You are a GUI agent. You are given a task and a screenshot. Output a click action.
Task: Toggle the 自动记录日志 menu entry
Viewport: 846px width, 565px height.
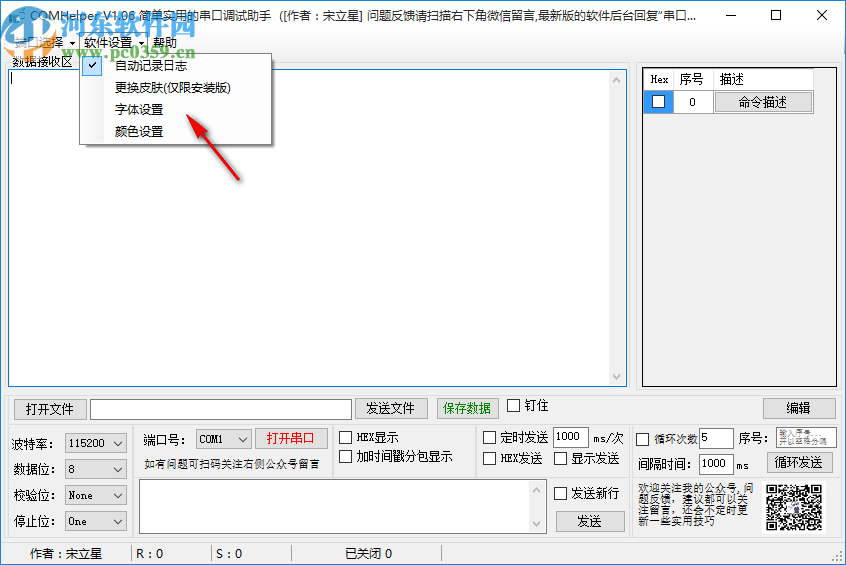pos(176,66)
